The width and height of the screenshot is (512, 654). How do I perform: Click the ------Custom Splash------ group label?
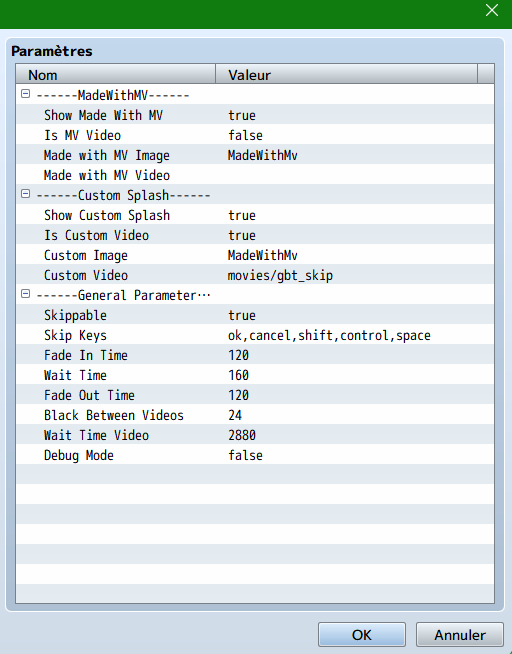pos(123,195)
